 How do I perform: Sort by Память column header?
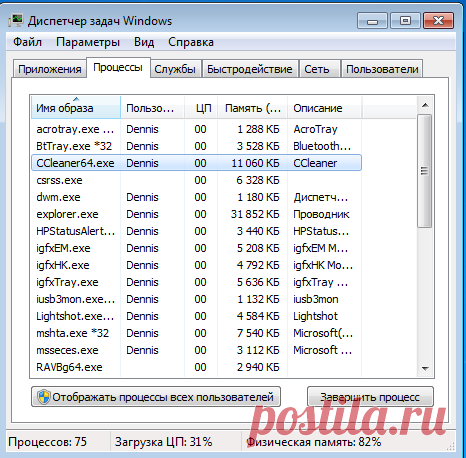click(252, 108)
